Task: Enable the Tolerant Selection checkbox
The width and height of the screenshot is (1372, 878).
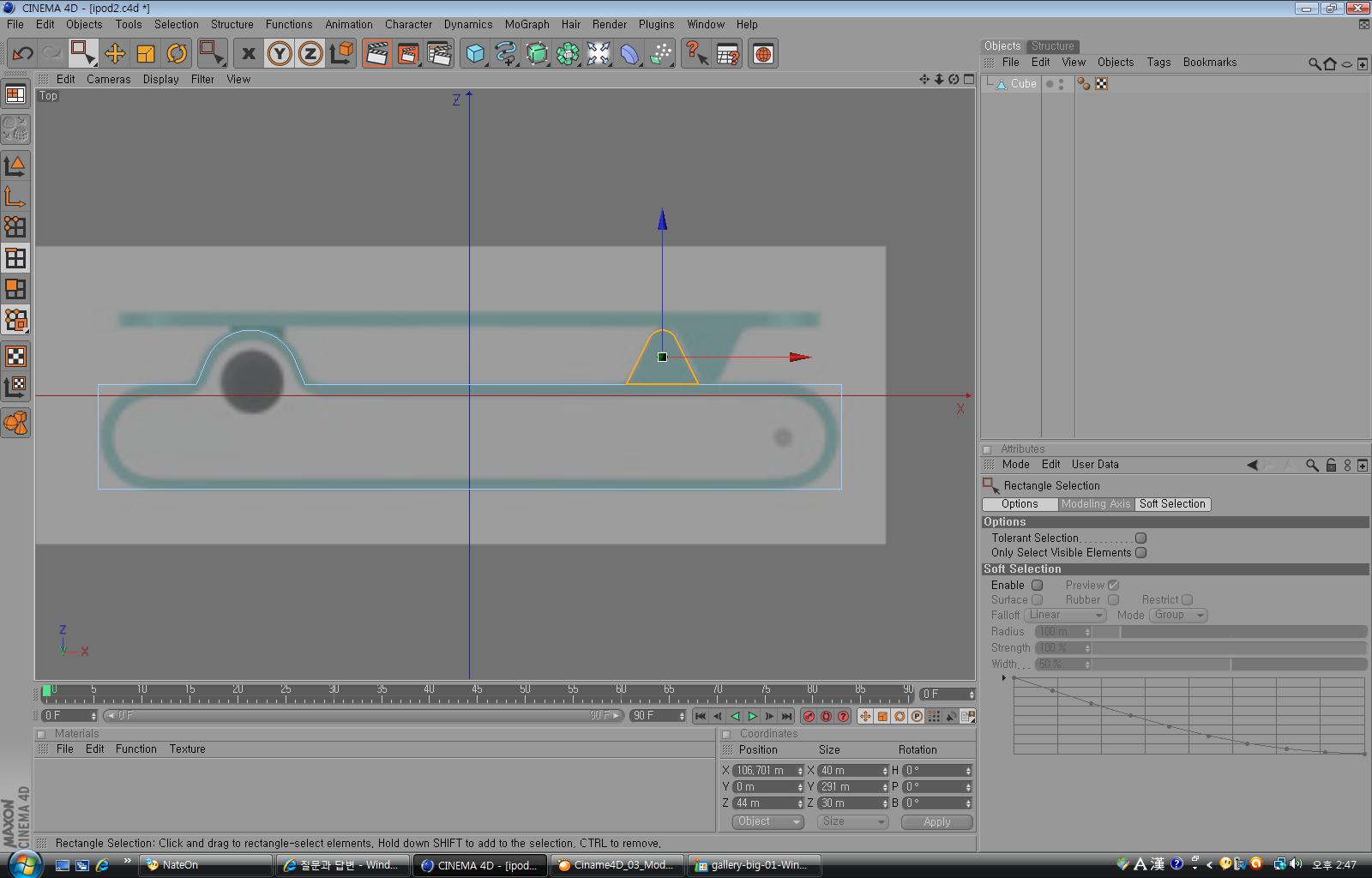Action: tap(1140, 538)
